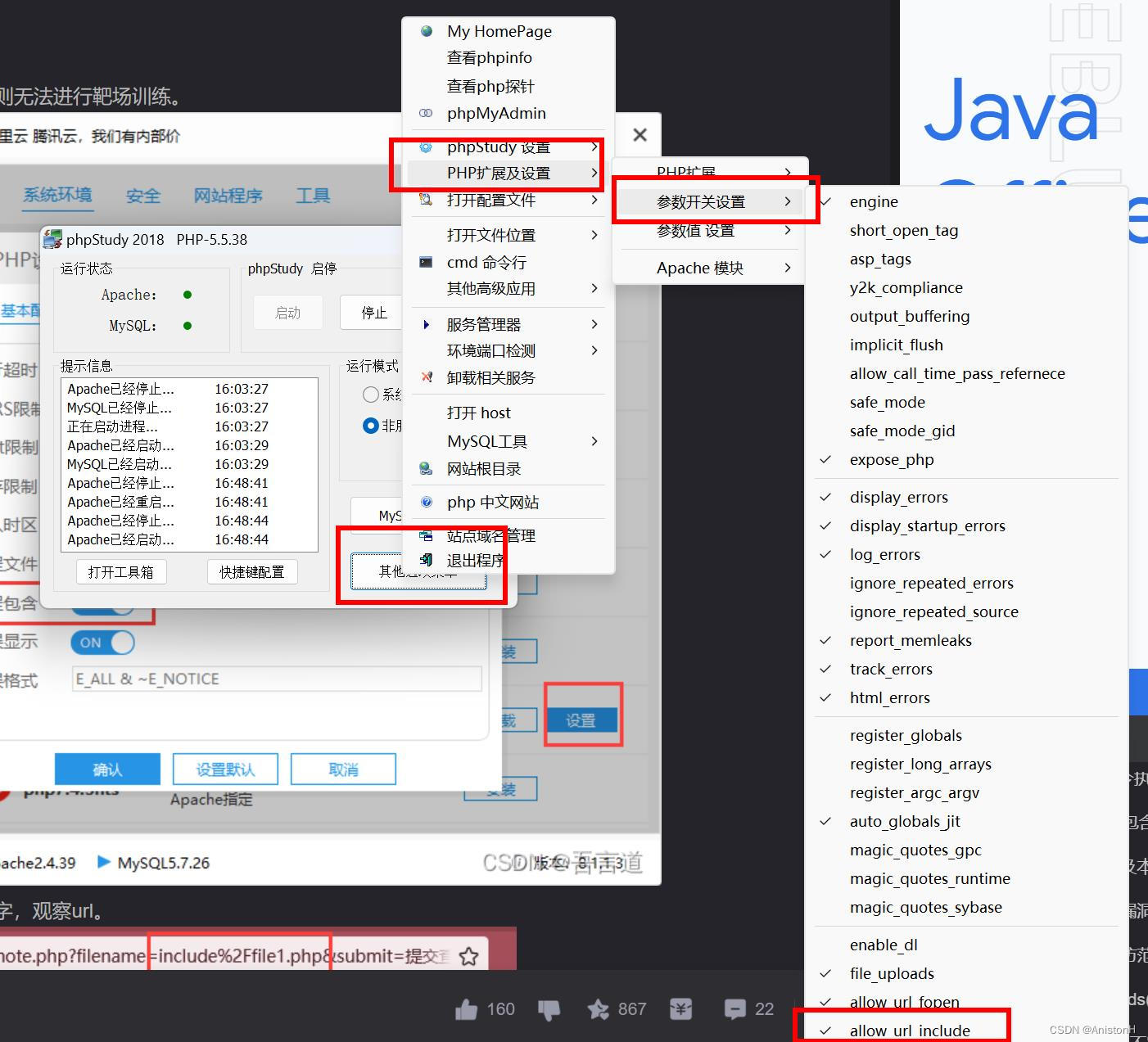Image resolution: width=1148 pixels, height=1042 pixels.
Task: Expand the 环境端口检测 submenu
Action: coord(508,350)
